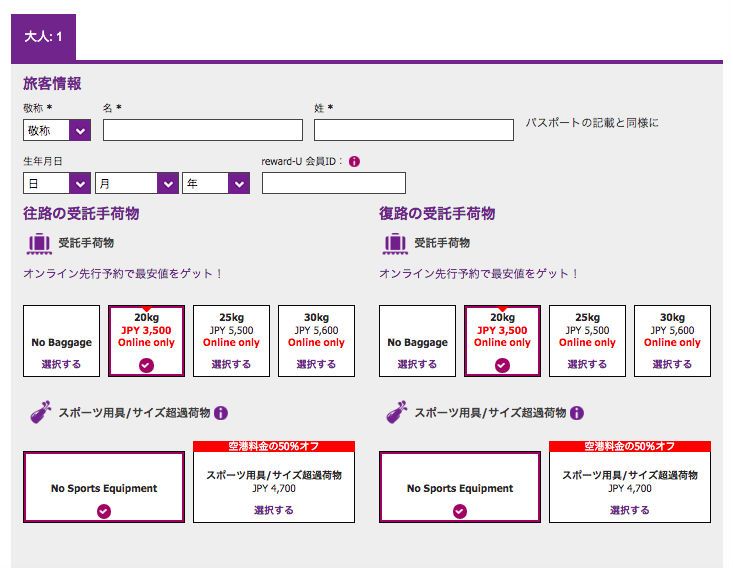This screenshot has width=733, height=568.
Task: Open info tooltip for outbound スポーツ用具/サイズ超過荷物
Action: click(x=221, y=413)
